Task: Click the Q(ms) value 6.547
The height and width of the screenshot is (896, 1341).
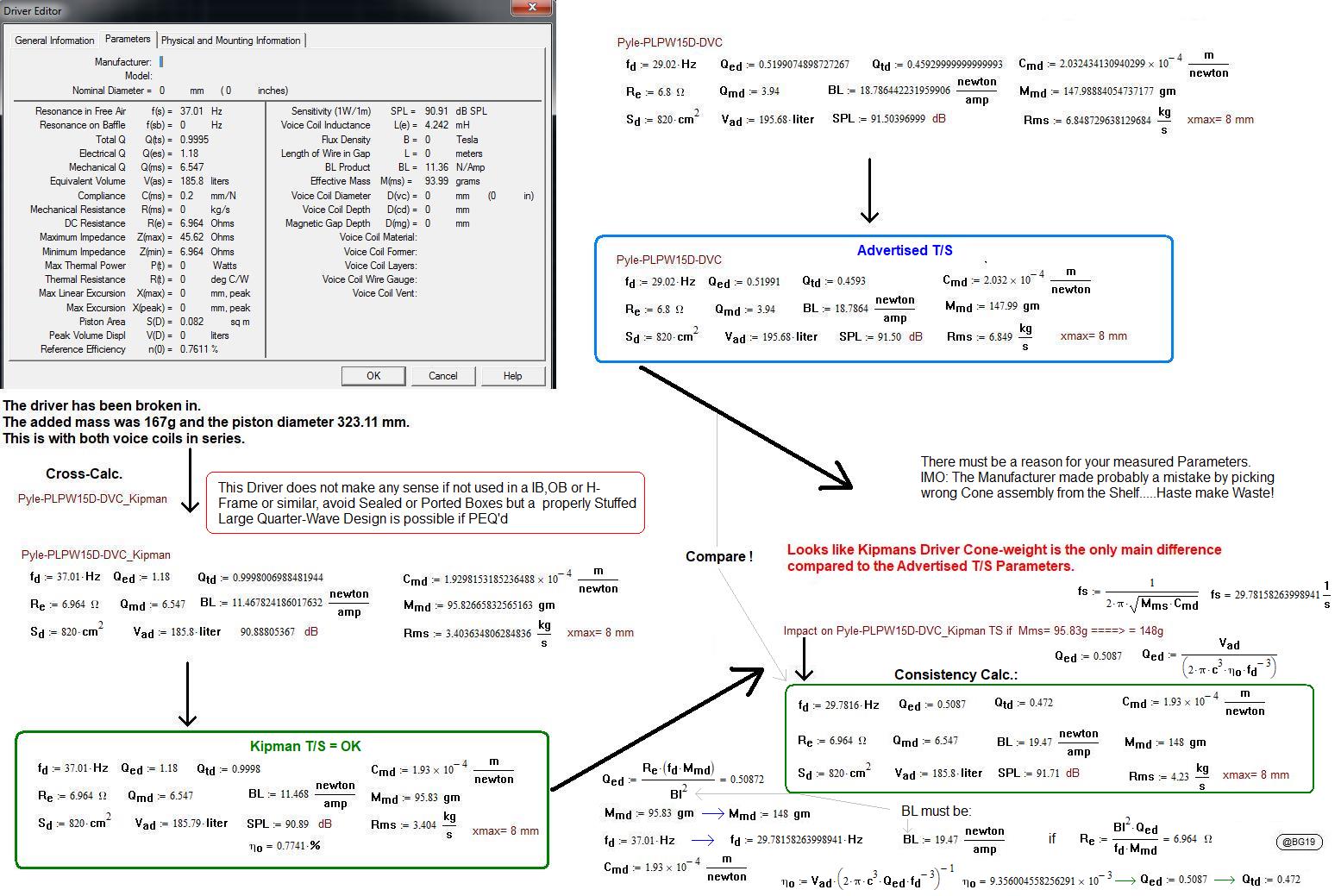Action: point(192,167)
